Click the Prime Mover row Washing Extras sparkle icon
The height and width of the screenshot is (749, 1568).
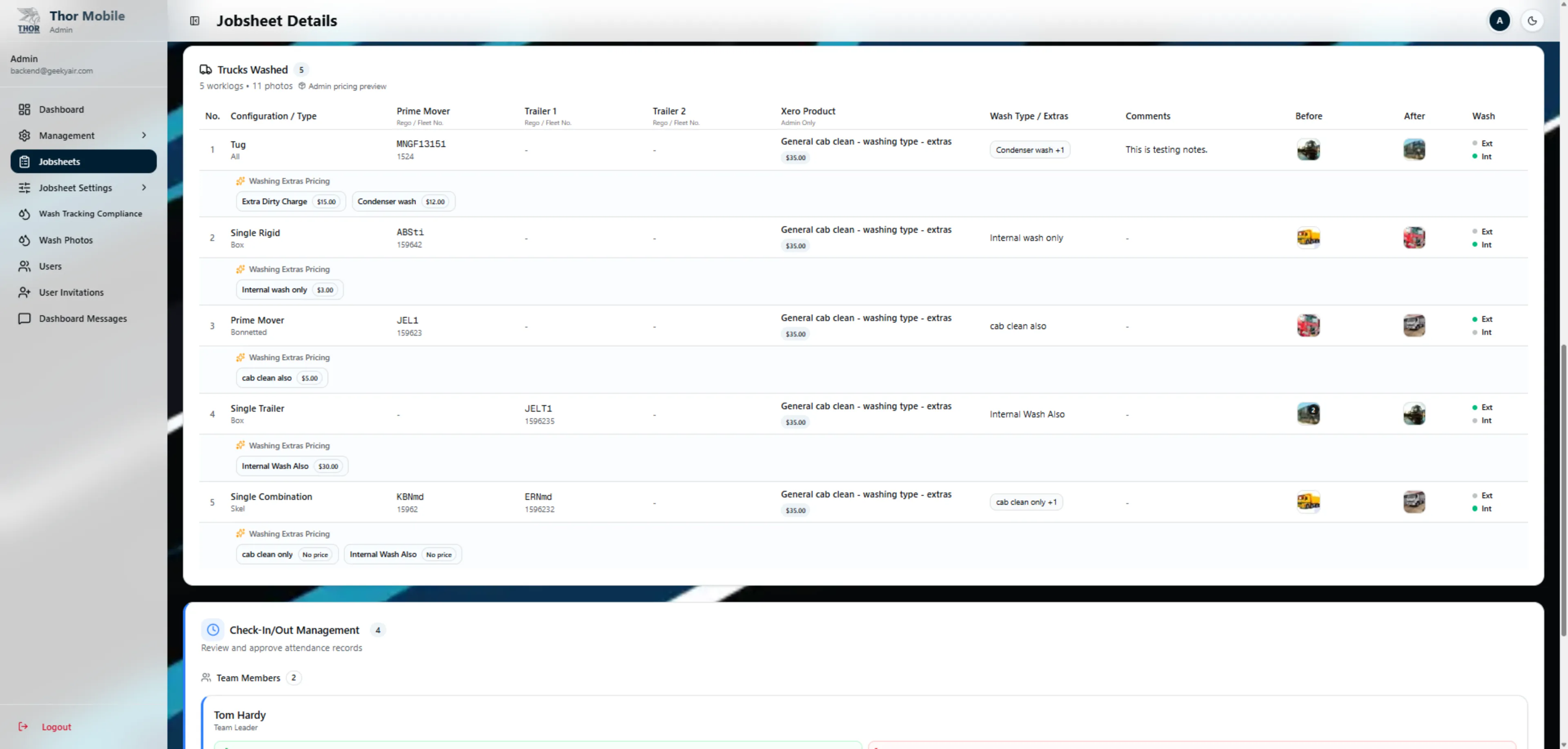(241, 358)
